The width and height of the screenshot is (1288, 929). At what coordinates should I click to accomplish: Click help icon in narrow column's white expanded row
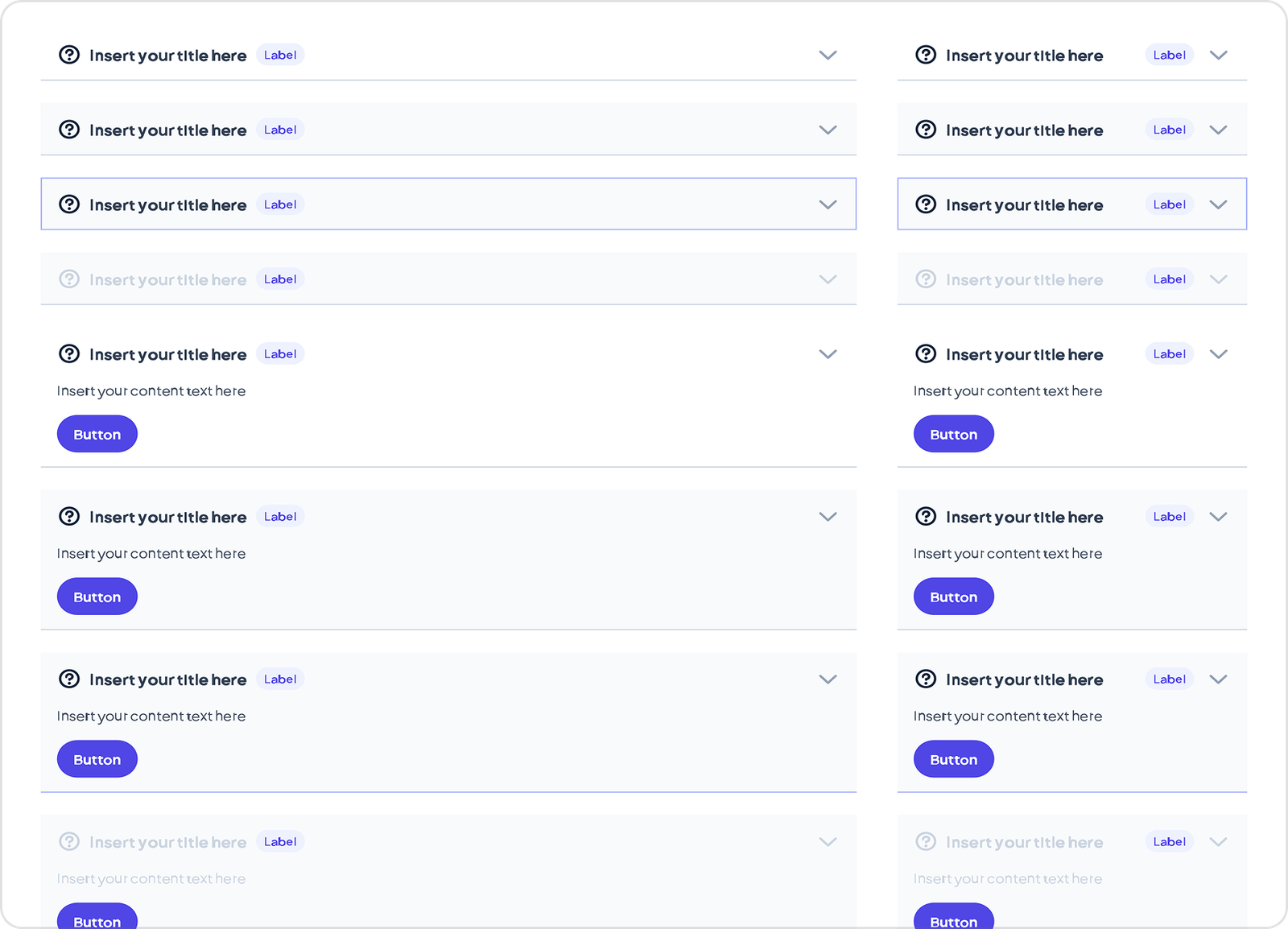pos(926,354)
